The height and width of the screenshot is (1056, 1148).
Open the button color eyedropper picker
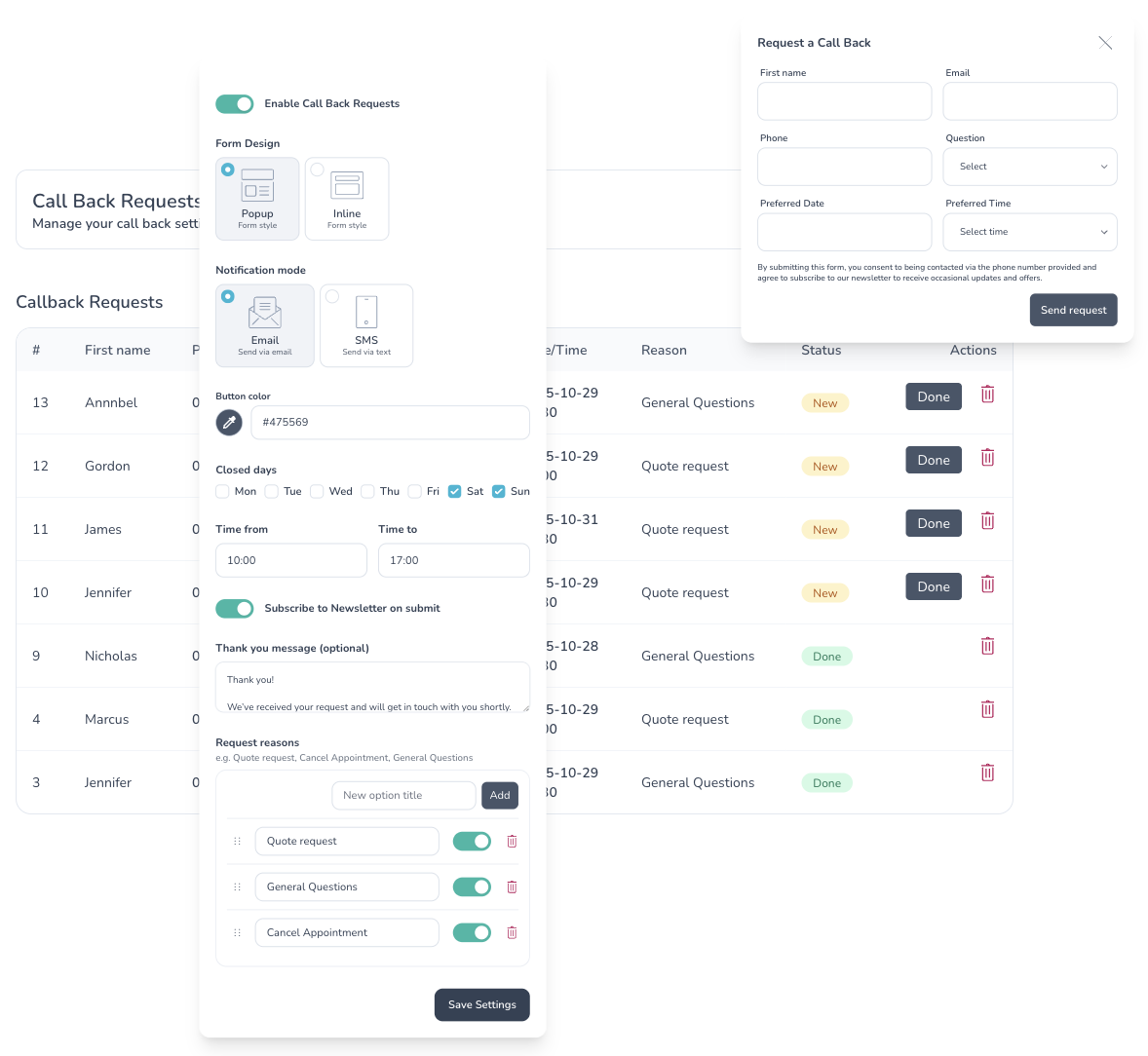[x=228, y=422]
